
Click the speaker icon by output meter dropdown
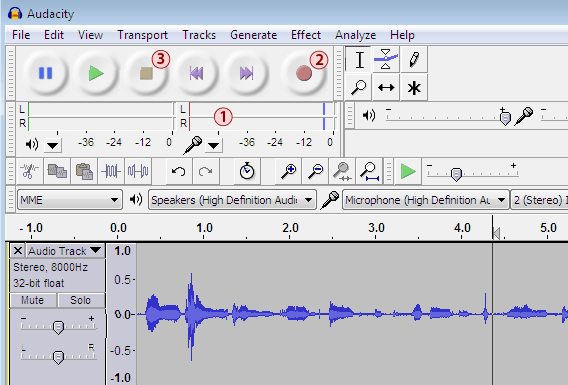coord(32,145)
